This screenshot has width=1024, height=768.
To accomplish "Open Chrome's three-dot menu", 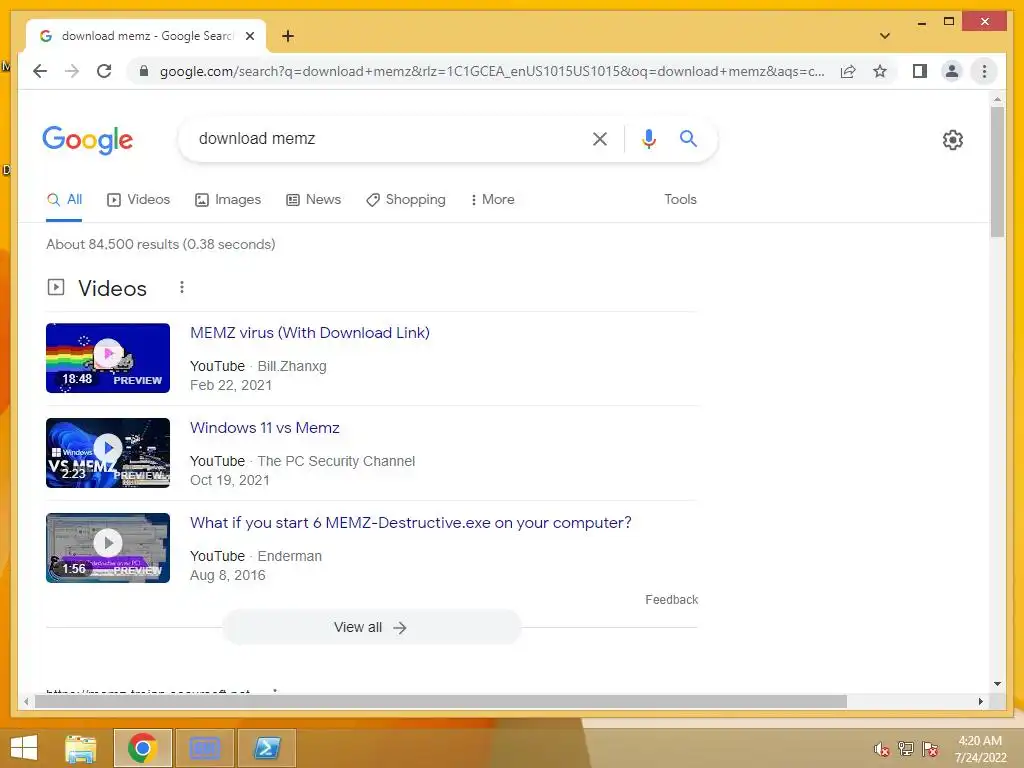I will coord(984,71).
